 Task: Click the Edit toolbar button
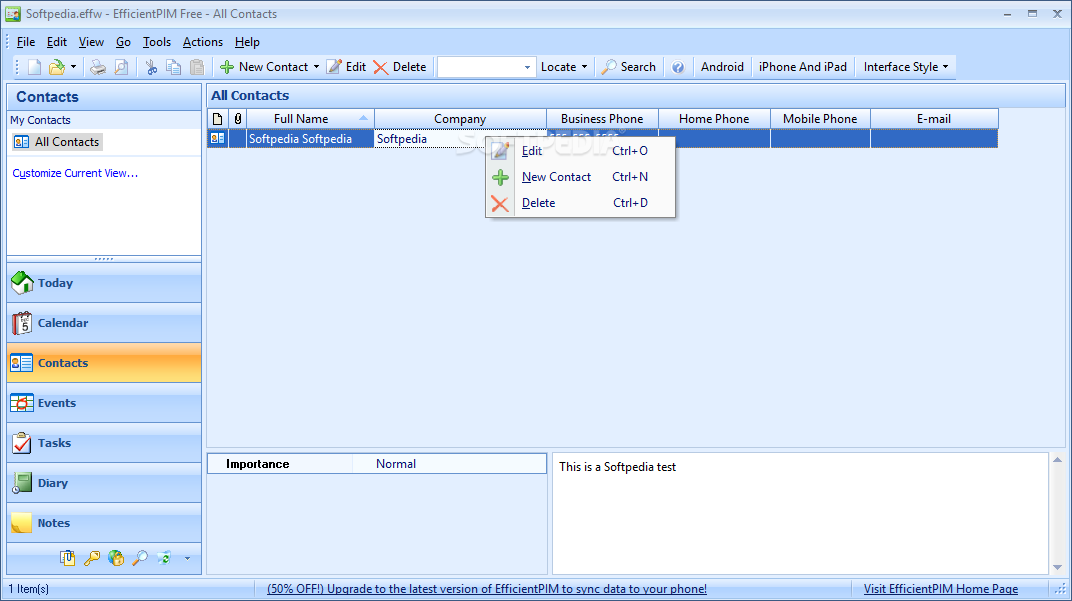[x=346, y=67]
